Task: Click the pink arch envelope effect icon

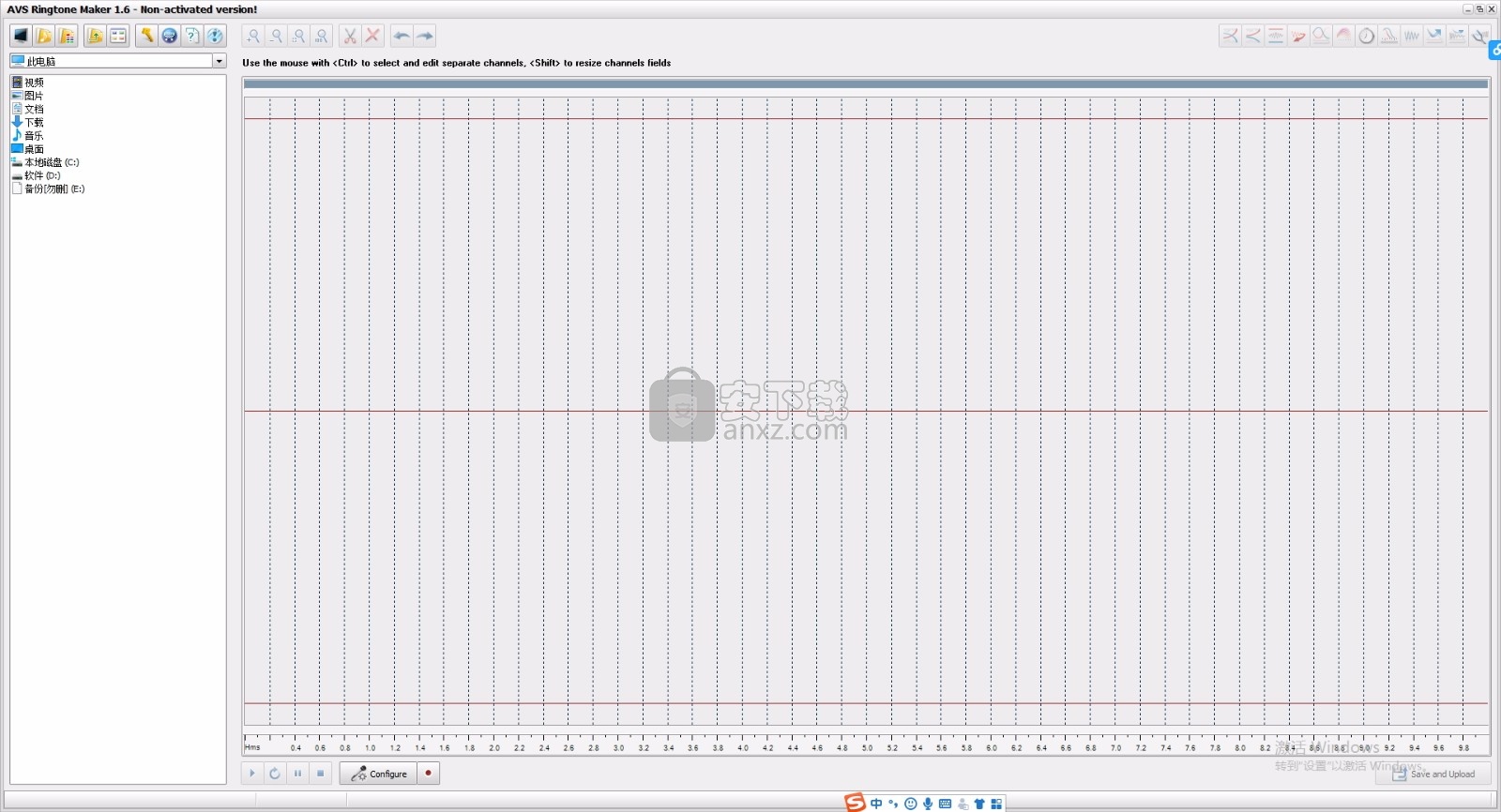Action: (1343, 36)
